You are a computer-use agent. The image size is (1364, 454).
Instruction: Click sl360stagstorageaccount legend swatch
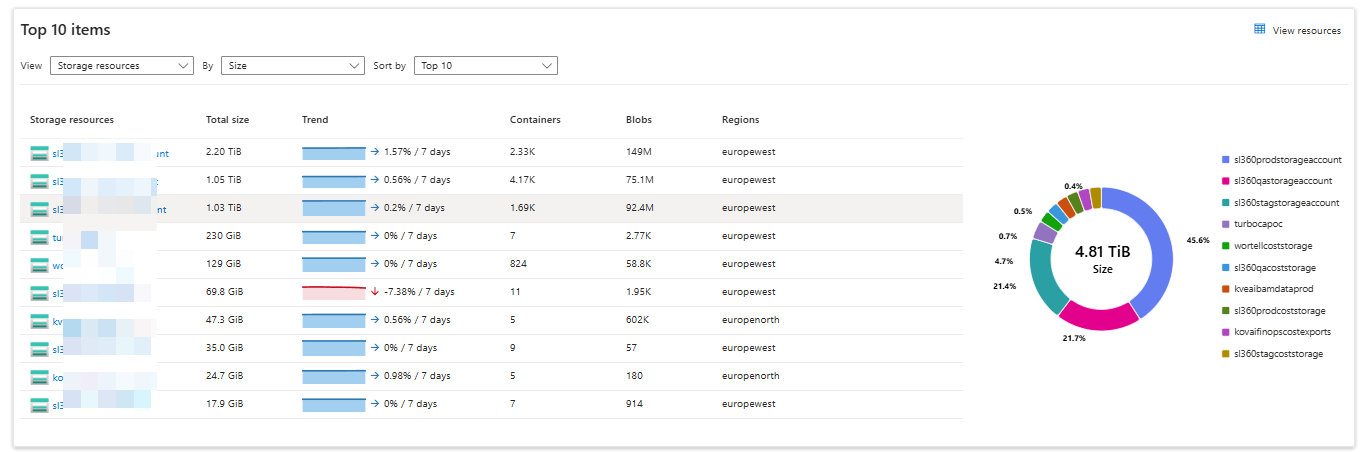click(x=1226, y=203)
